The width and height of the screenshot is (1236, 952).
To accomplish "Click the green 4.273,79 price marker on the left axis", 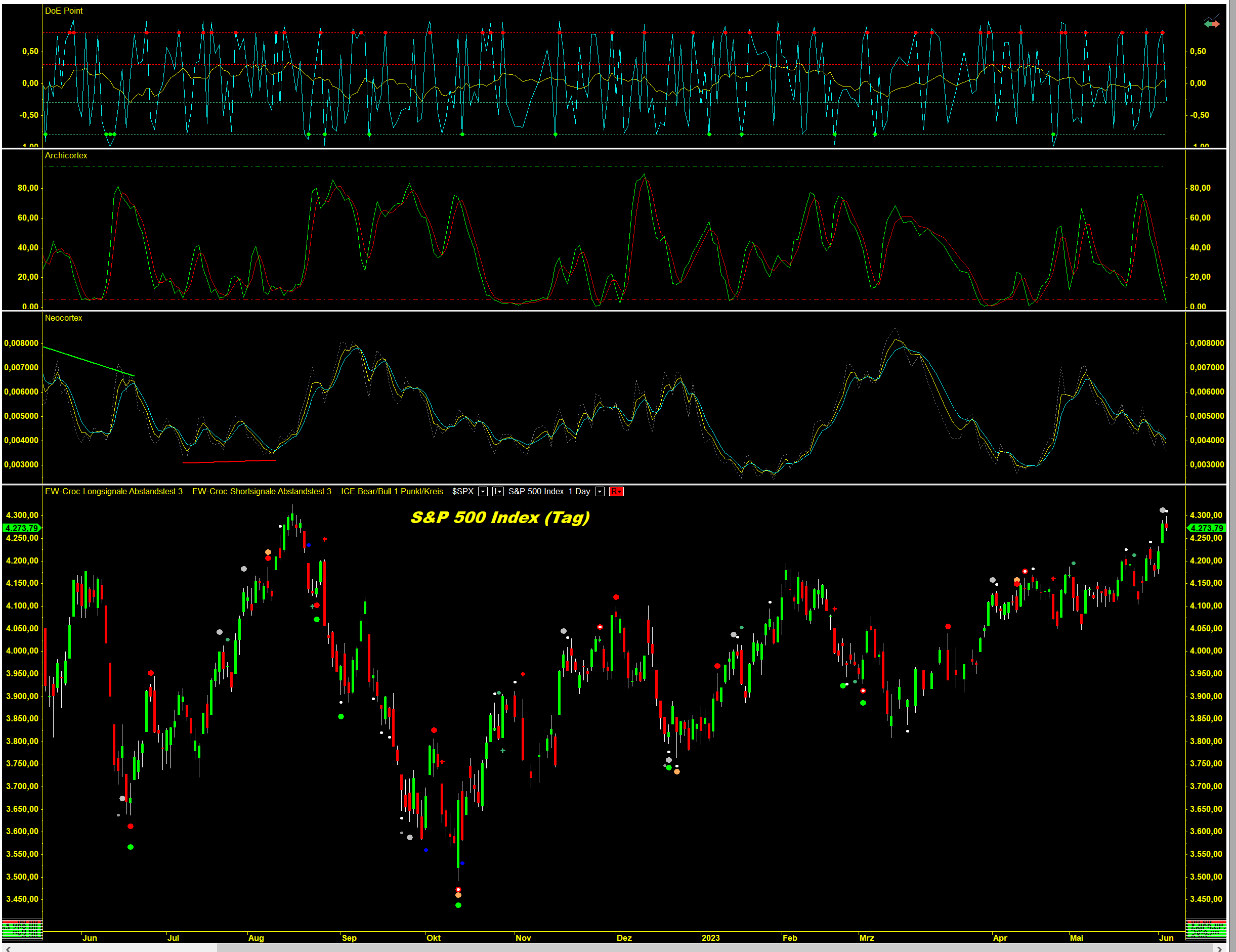I will click(22, 528).
